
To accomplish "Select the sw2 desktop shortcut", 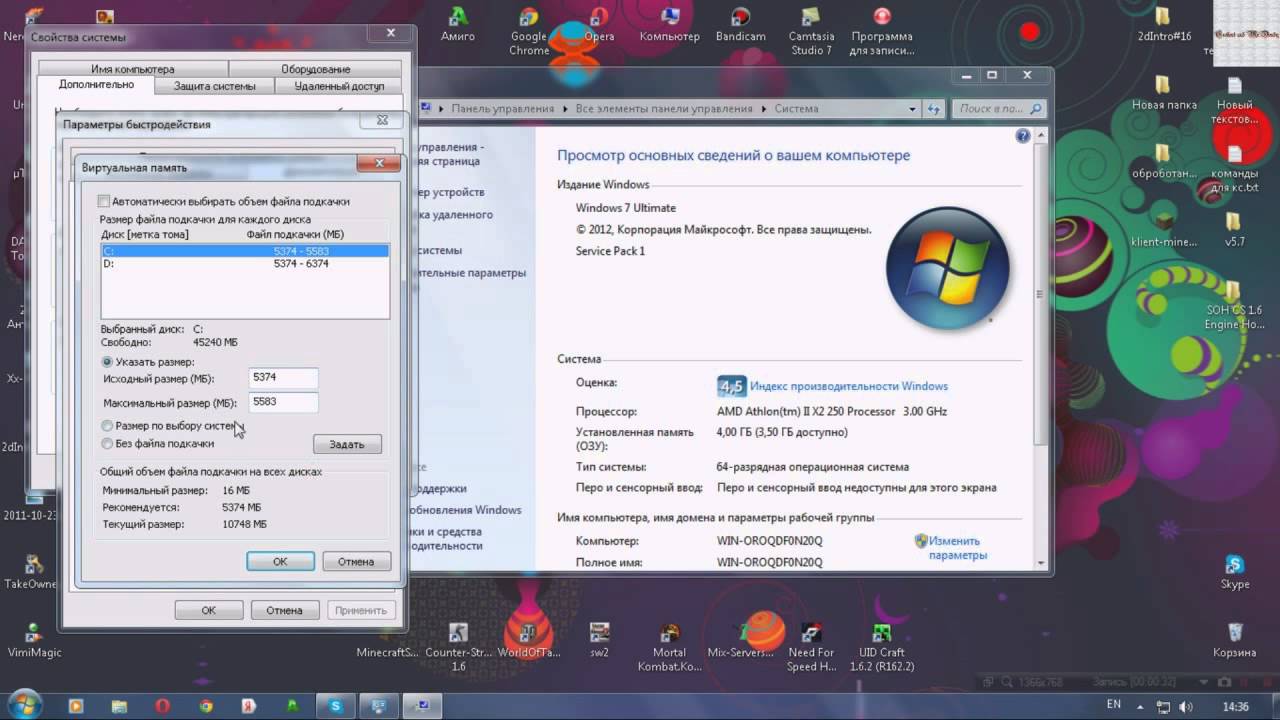I will pos(599,640).
